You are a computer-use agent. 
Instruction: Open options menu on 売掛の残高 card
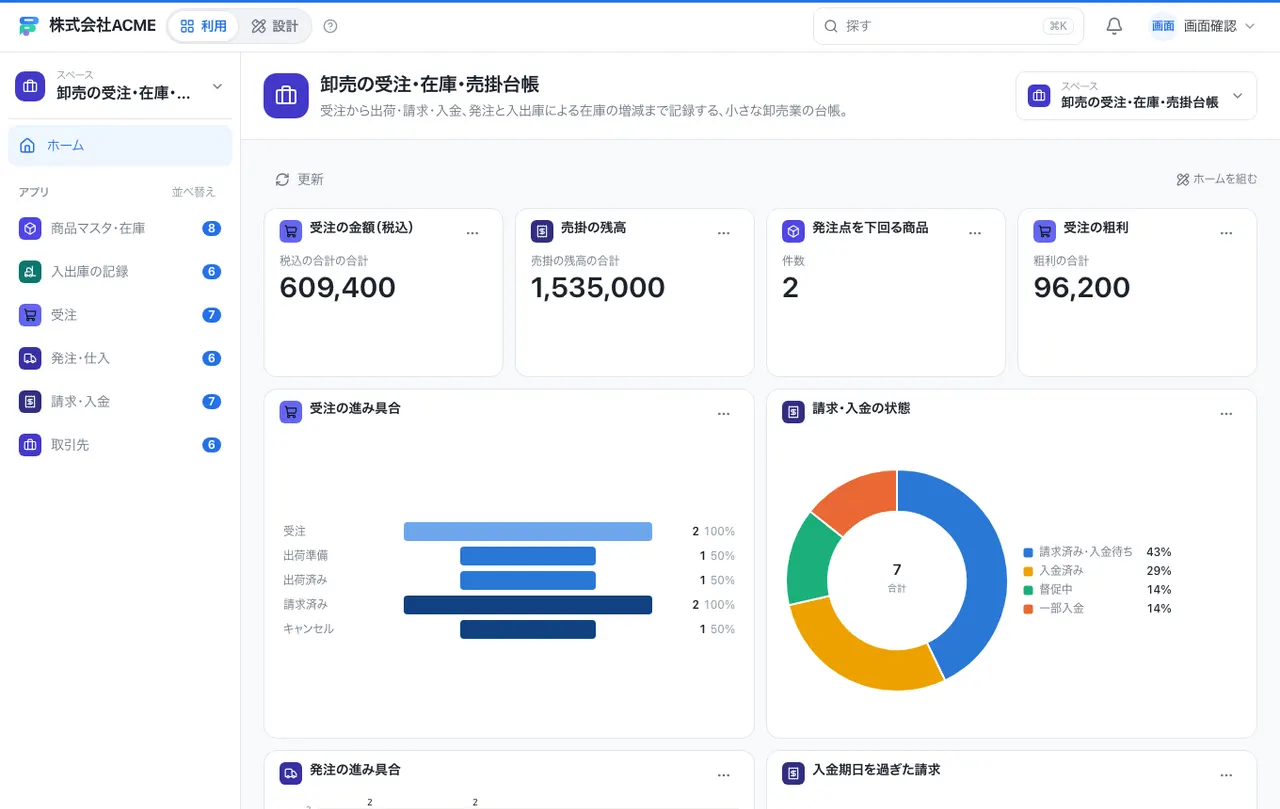pyautogui.click(x=724, y=232)
